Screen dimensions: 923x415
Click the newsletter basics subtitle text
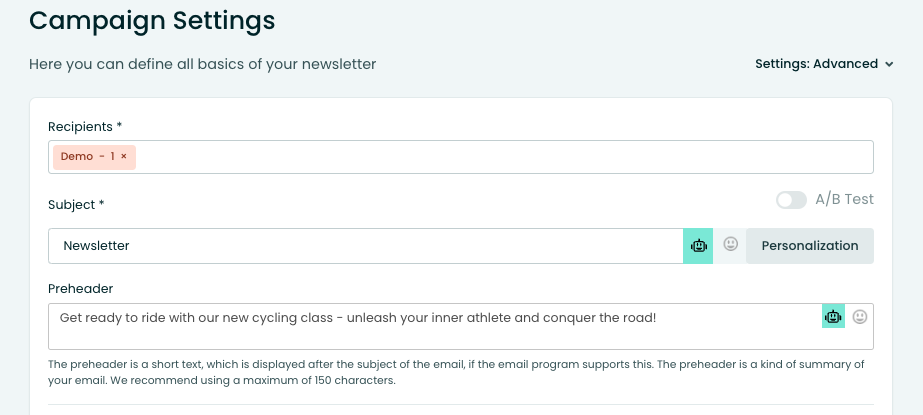[202, 64]
